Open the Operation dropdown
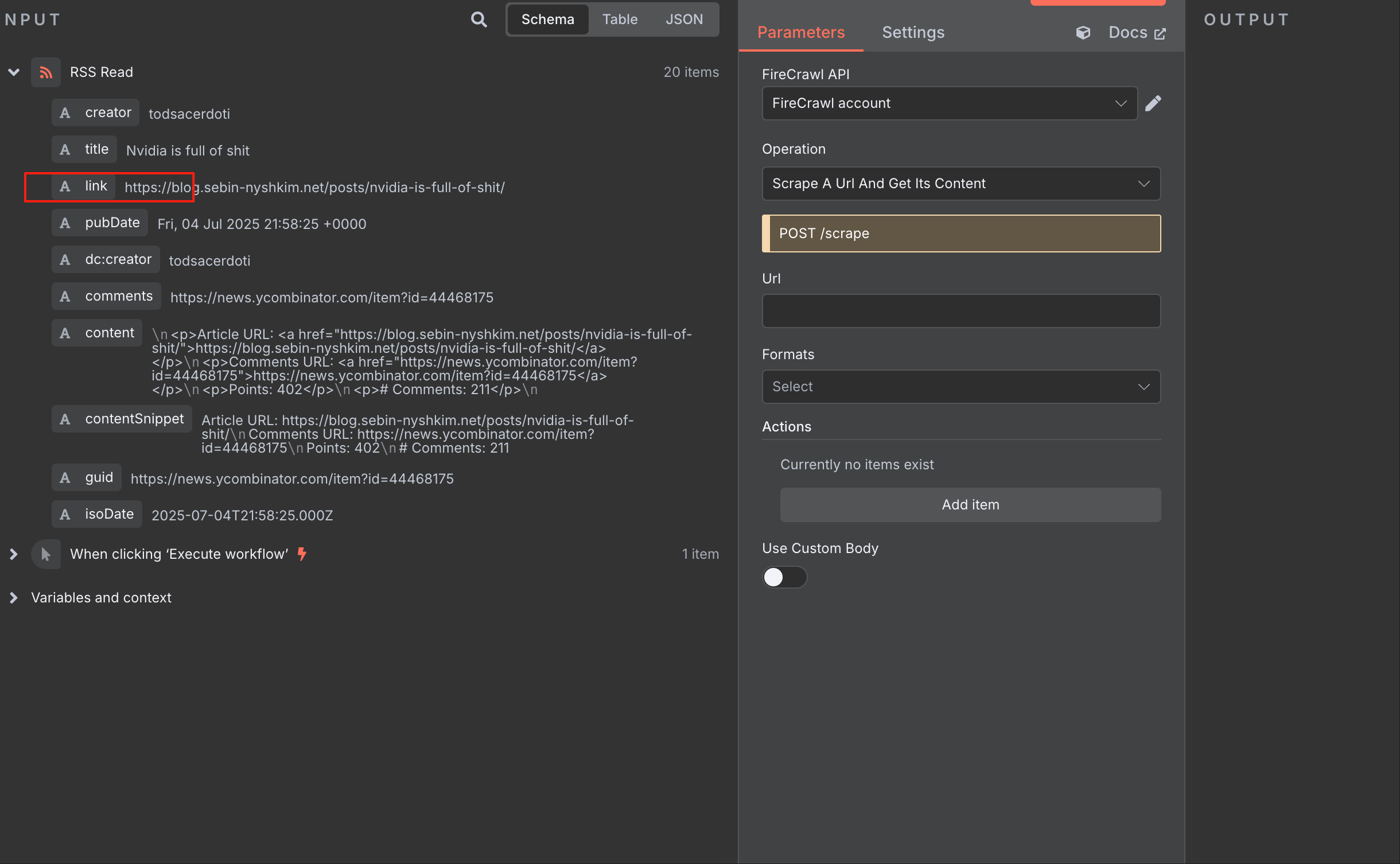The height and width of the screenshot is (864, 1400). tap(960, 184)
